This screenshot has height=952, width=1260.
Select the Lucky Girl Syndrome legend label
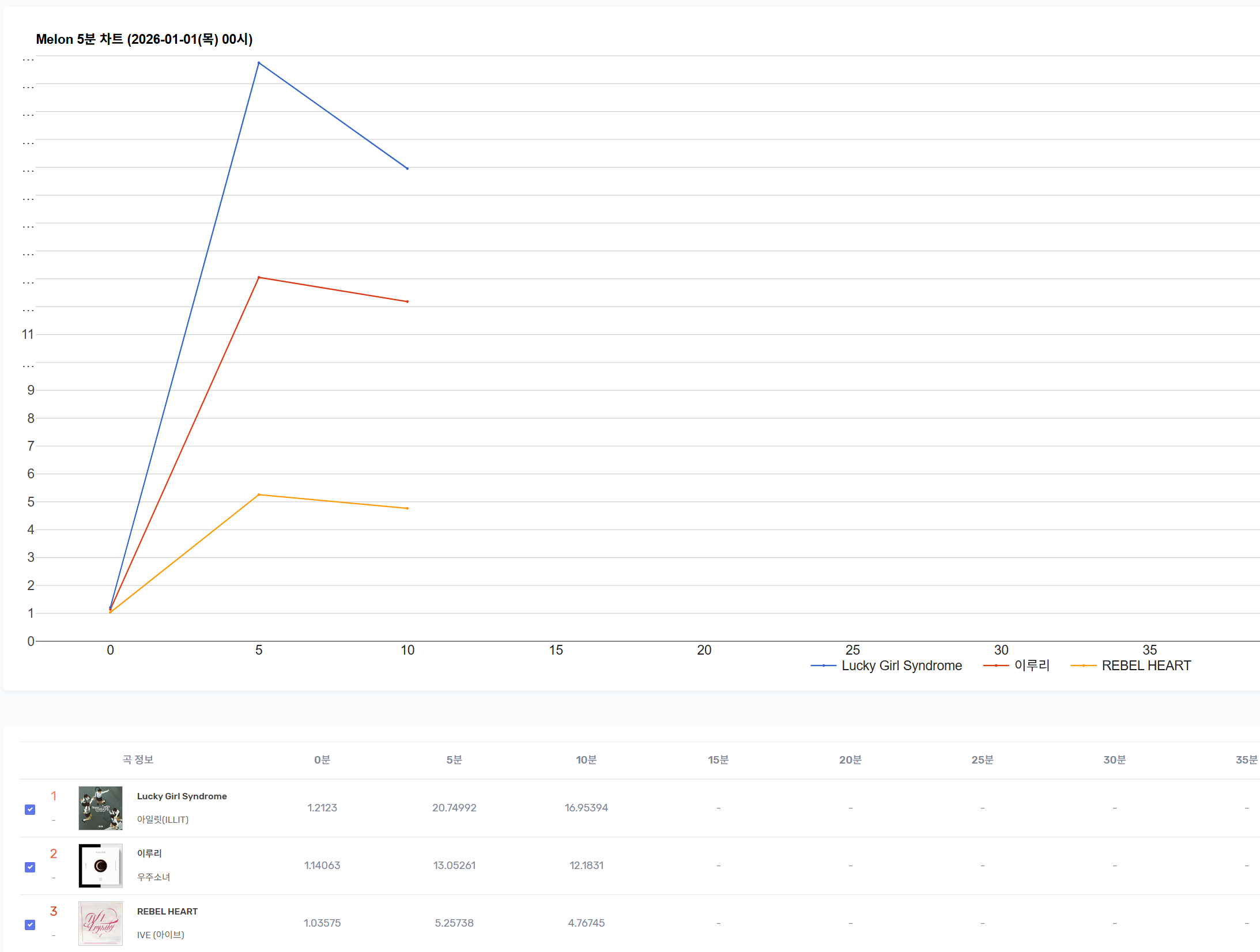(901, 666)
